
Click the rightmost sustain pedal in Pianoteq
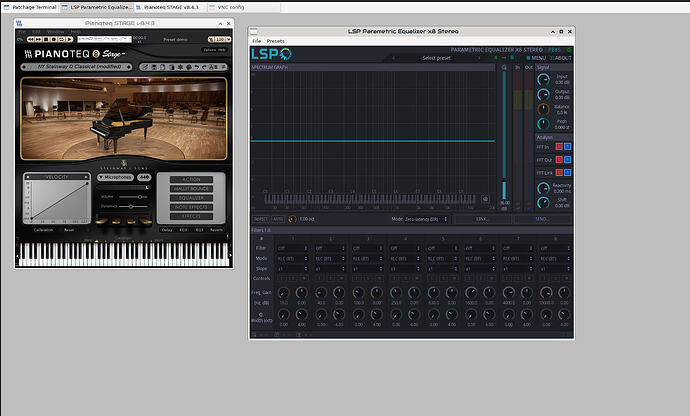click(x=145, y=221)
